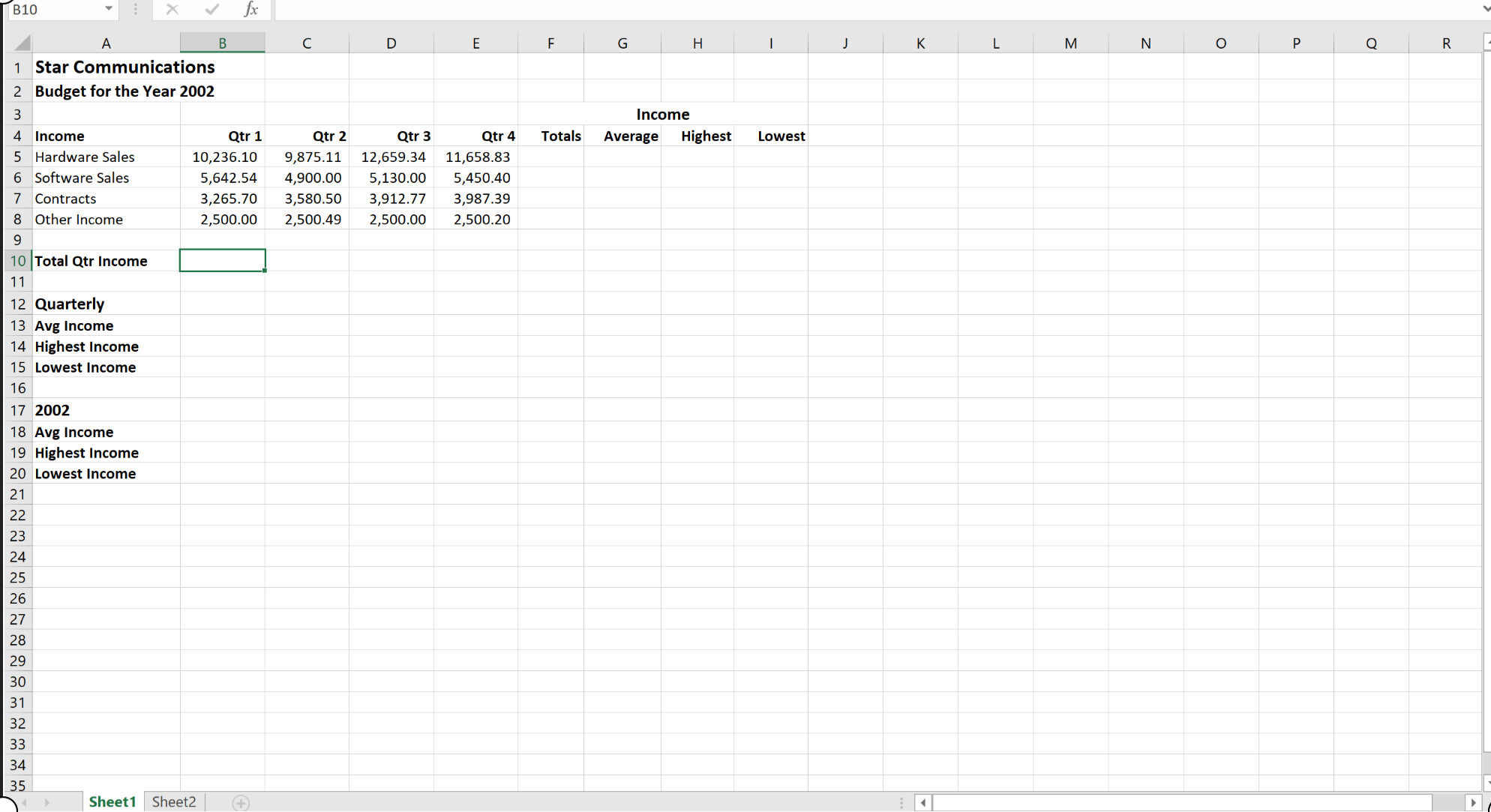Click next sheet navigation arrow
Viewport: 1491px width, 812px height.
click(x=47, y=802)
